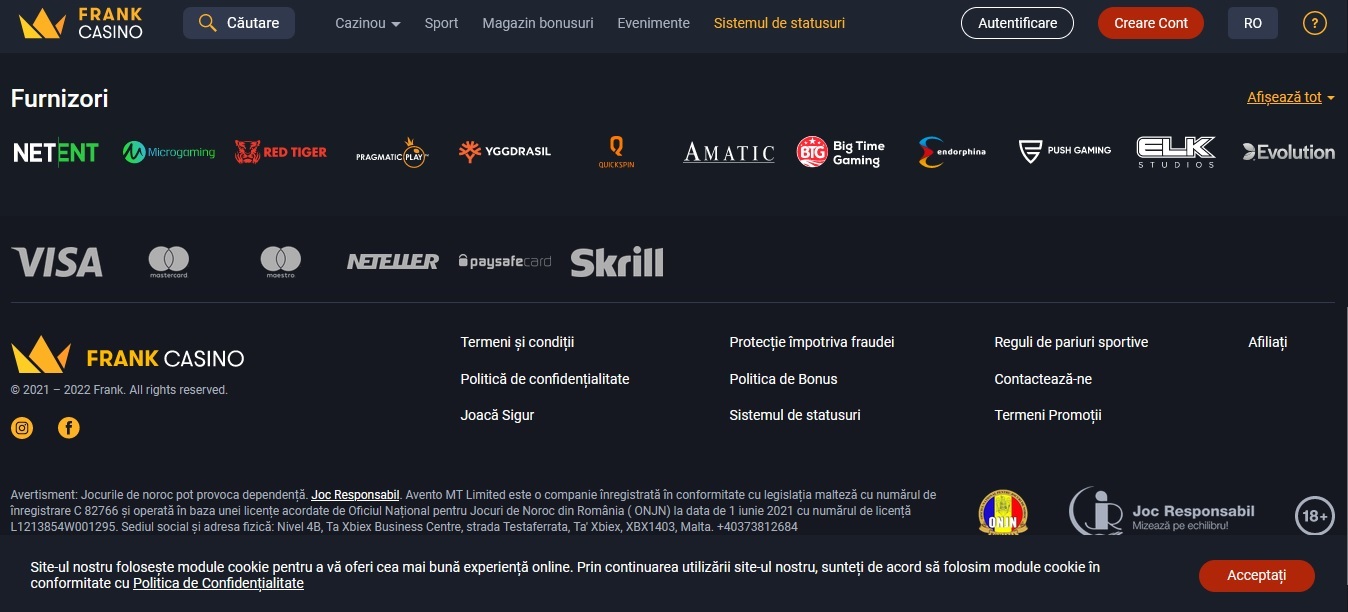The height and width of the screenshot is (612, 1348).
Task: Open the Politica de Confidențialitate cookie link
Action: pyautogui.click(x=218, y=583)
